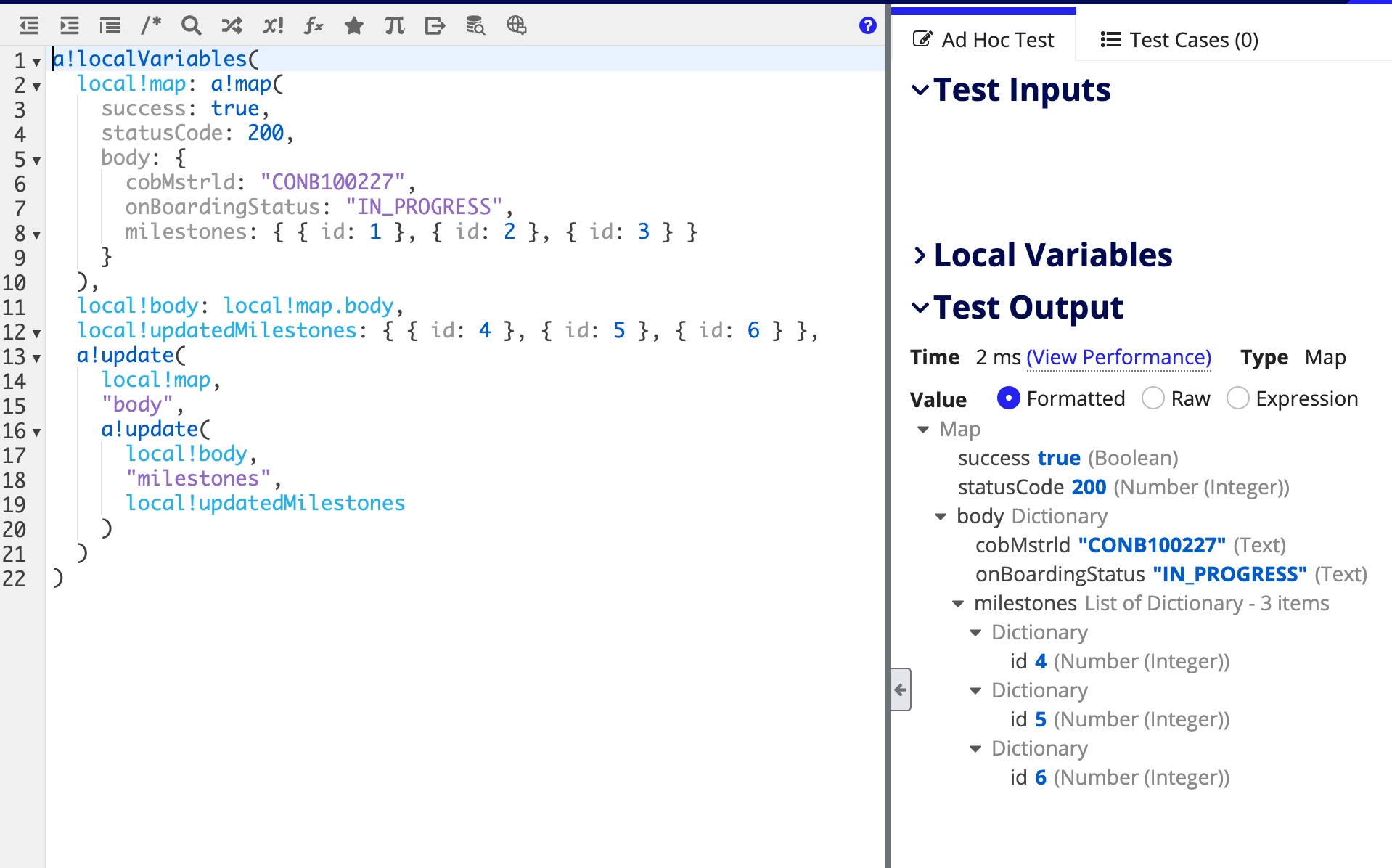The image size is (1392, 868).
Task: Click the format expression toolbar icon
Action: (x=110, y=26)
